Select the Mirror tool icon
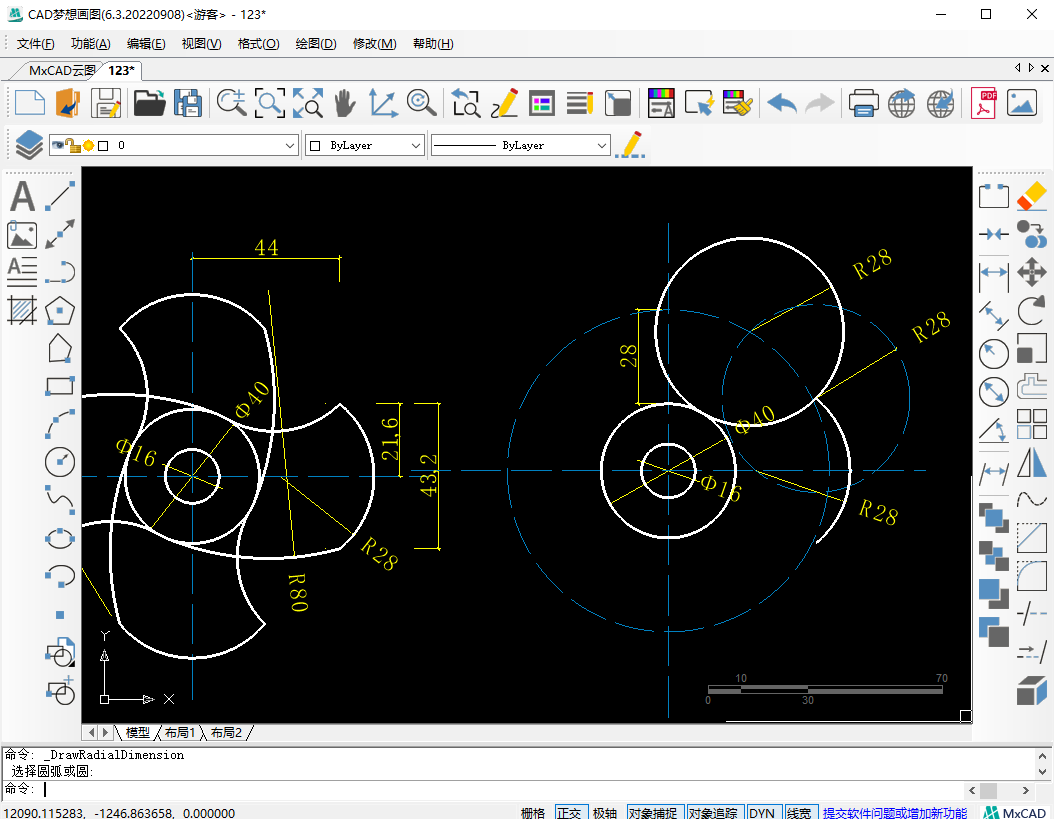This screenshot has height=819, width=1054. click(1031, 462)
